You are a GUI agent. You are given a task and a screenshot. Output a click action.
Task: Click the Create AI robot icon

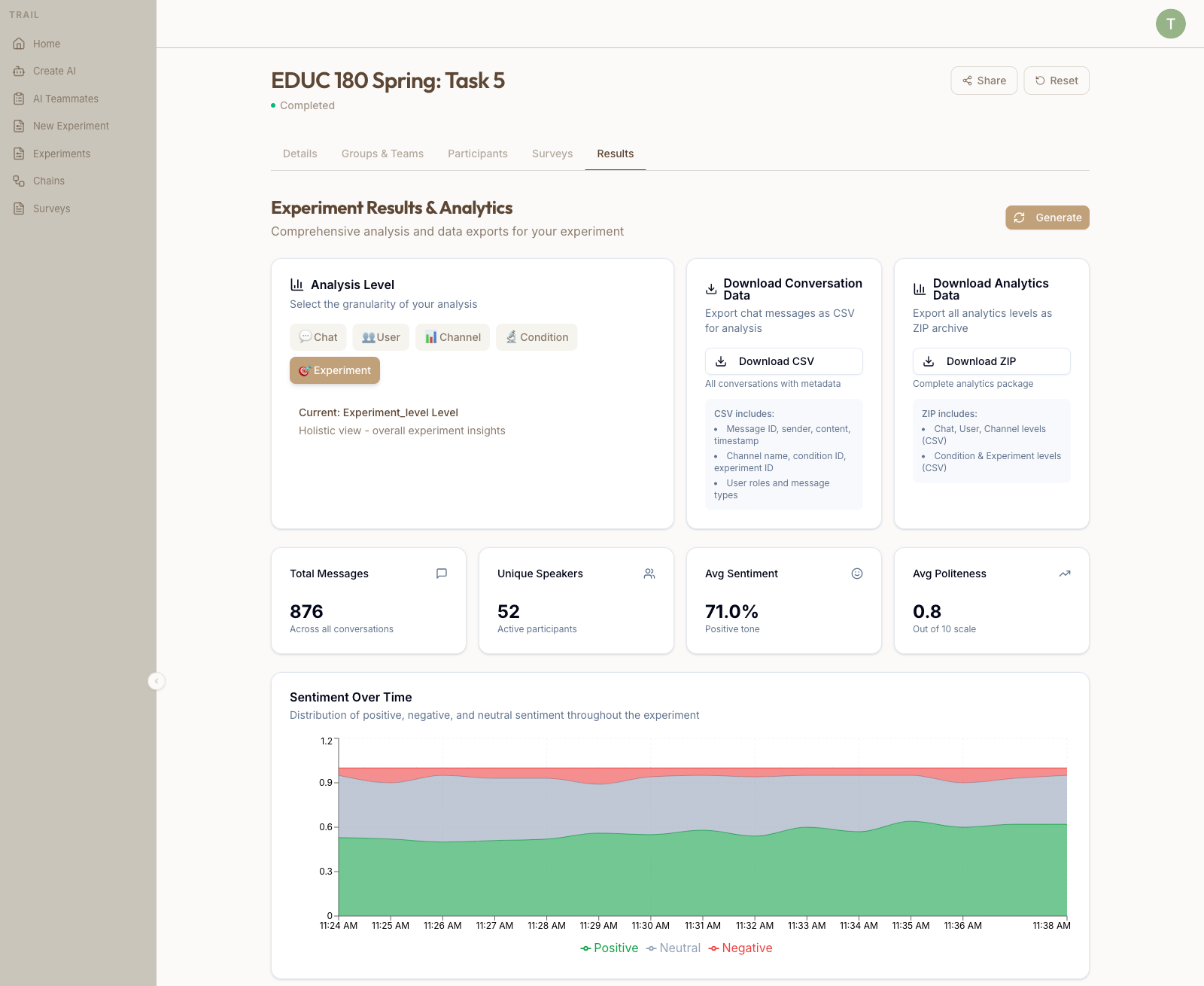[19, 71]
